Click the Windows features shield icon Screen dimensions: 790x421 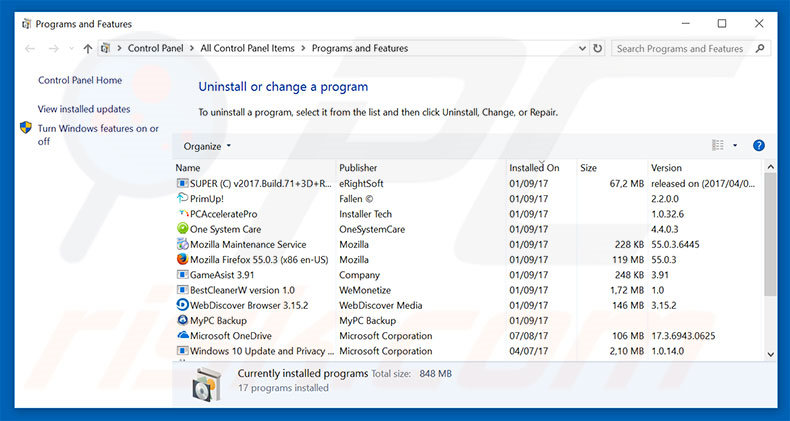pyautogui.click(x=26, y=127)
